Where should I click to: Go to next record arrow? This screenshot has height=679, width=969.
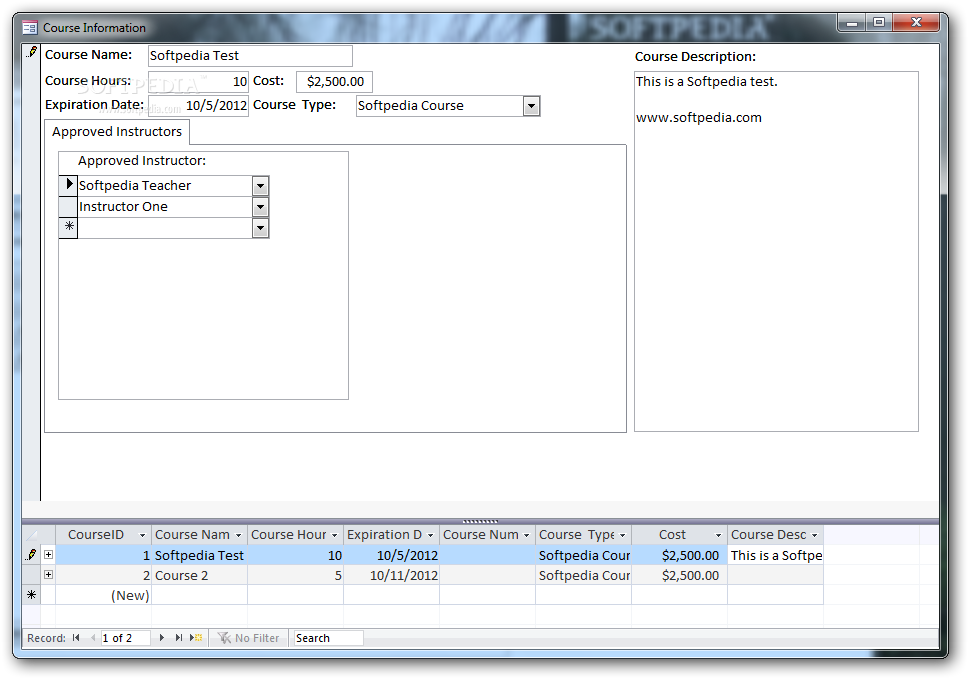[162, 638]
